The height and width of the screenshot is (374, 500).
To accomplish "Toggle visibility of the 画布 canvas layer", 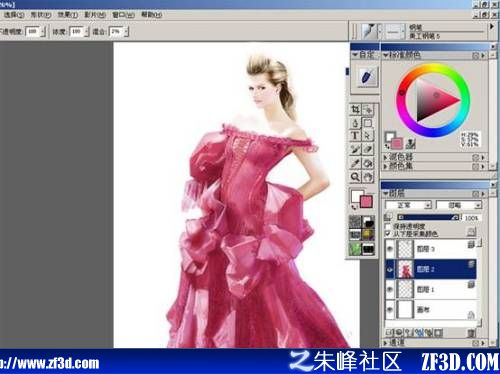I will pos(390,310).
